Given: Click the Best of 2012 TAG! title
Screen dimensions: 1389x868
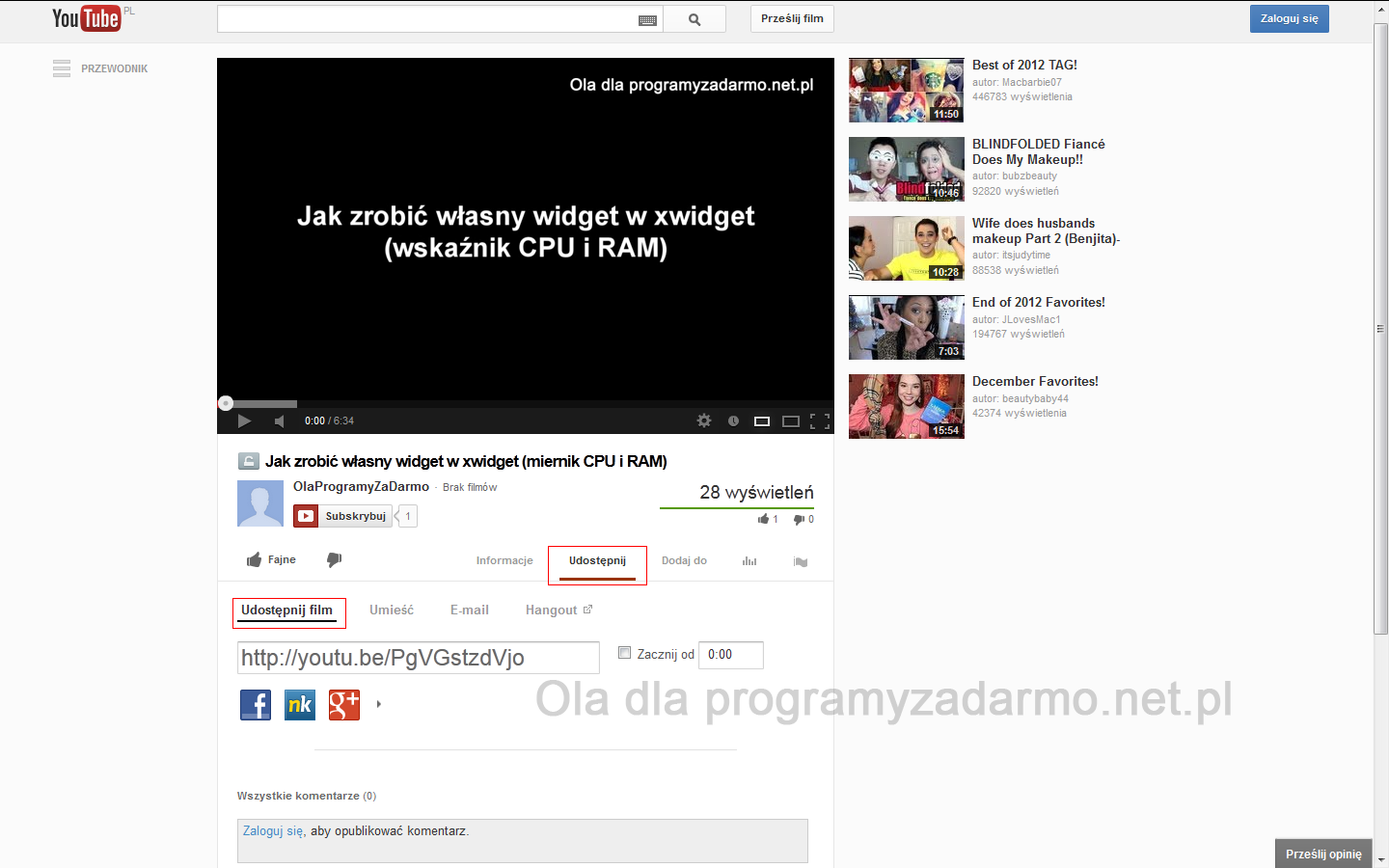Looking at the screenshot, I should pos(1024,65).
